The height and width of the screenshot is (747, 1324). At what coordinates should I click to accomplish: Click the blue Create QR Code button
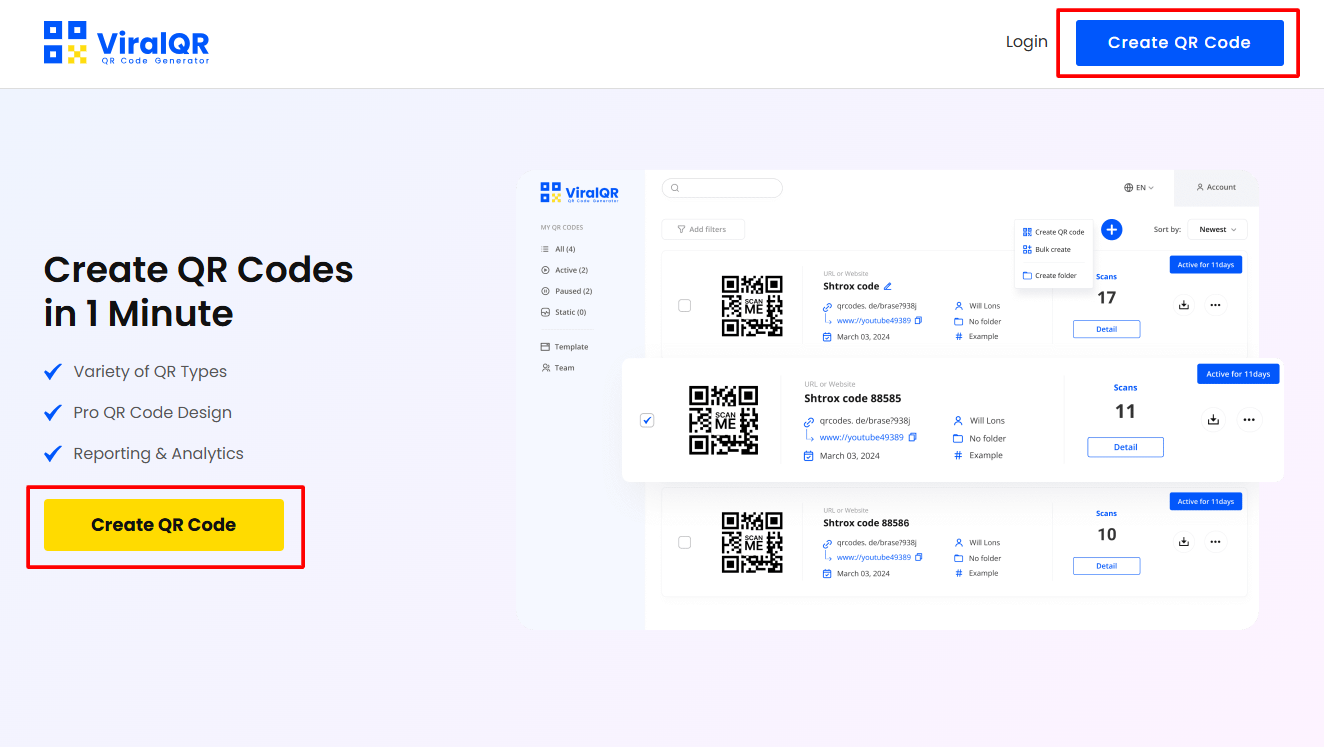1179,43
